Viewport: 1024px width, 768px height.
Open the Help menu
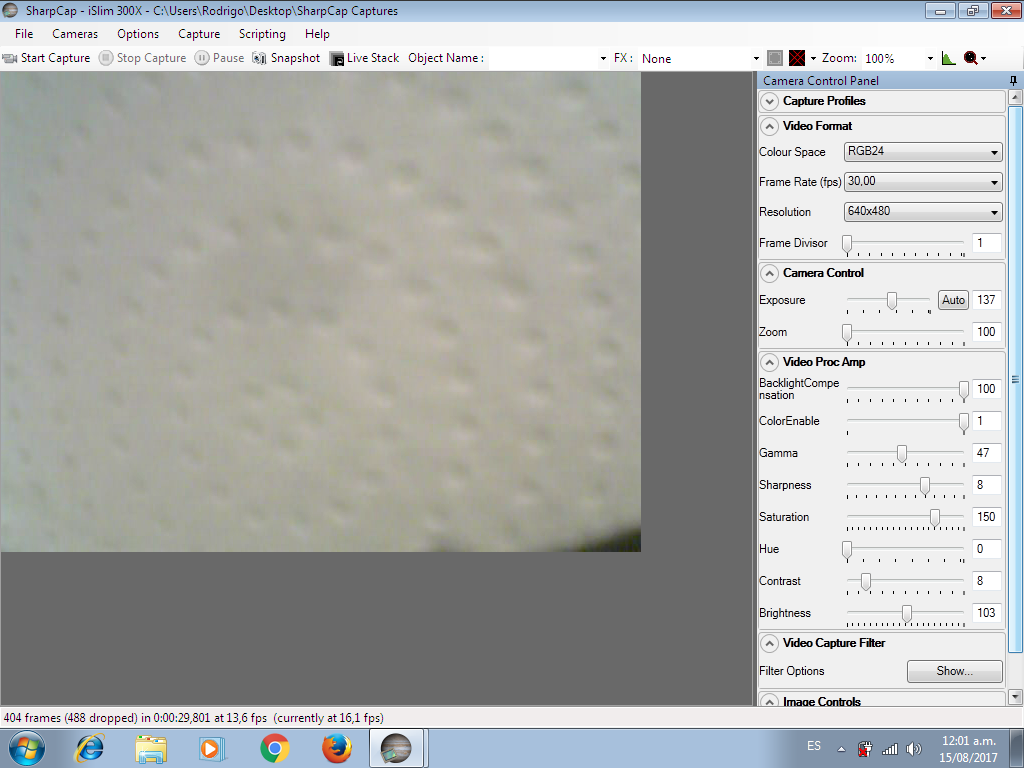click(317, 34)
